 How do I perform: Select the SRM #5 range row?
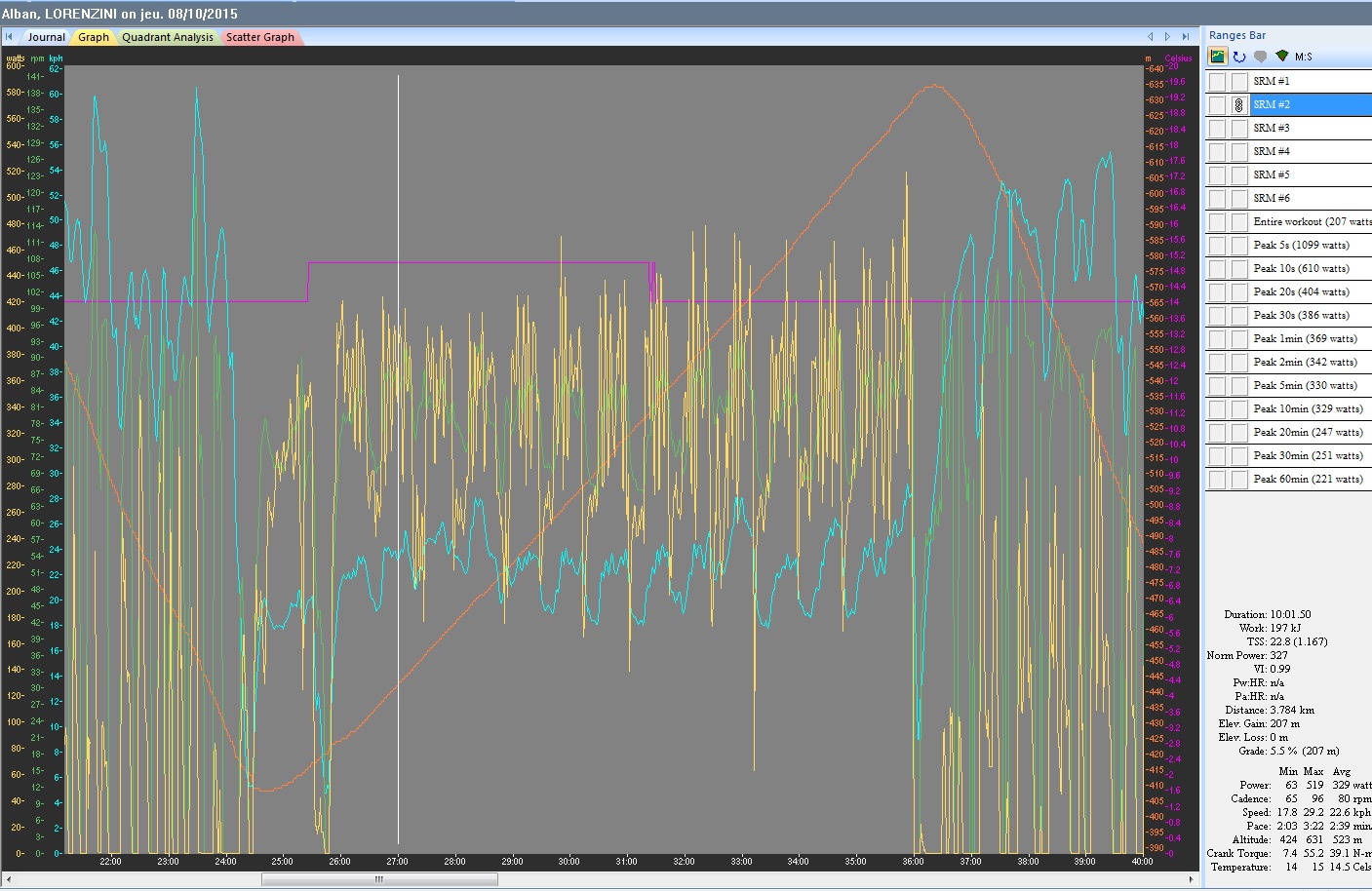(1311, 175)
